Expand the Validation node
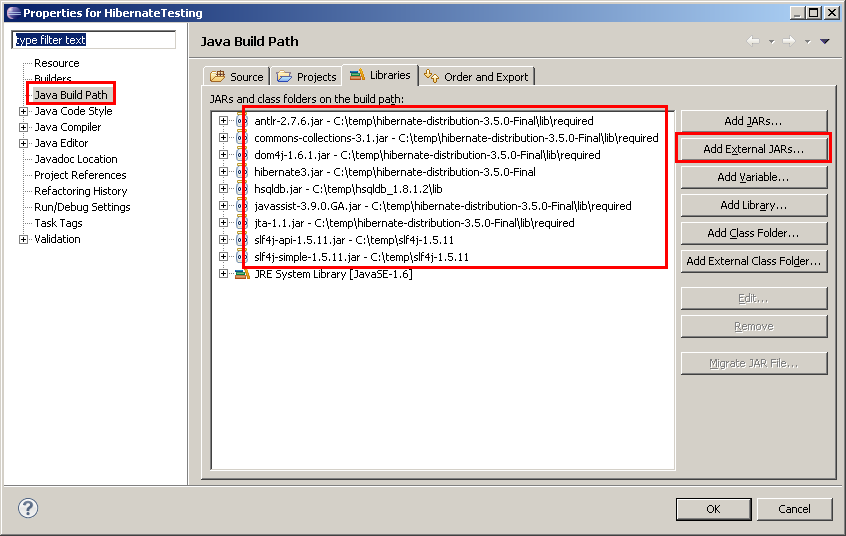846x536 pixels. coord(23,239)
